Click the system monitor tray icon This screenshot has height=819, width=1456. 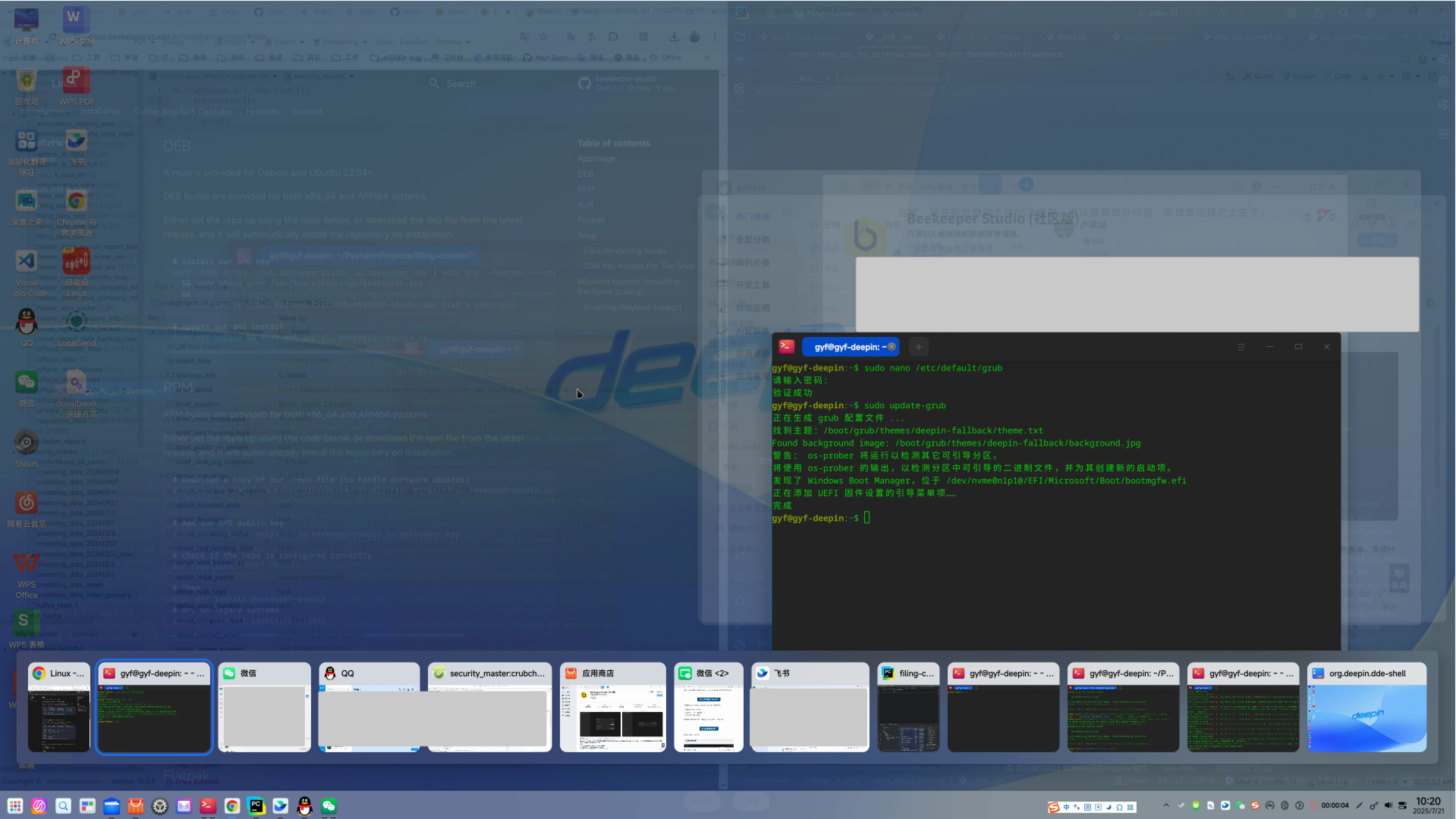1270,805
